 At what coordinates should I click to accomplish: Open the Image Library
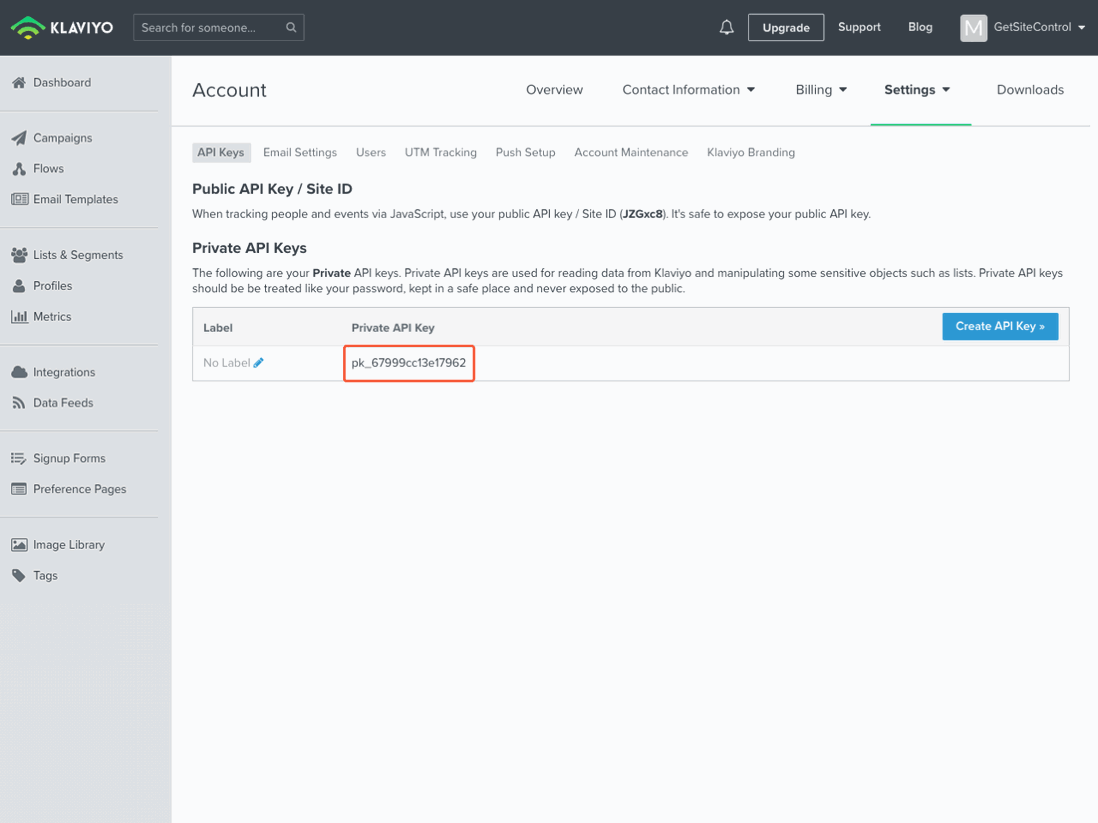70,544
